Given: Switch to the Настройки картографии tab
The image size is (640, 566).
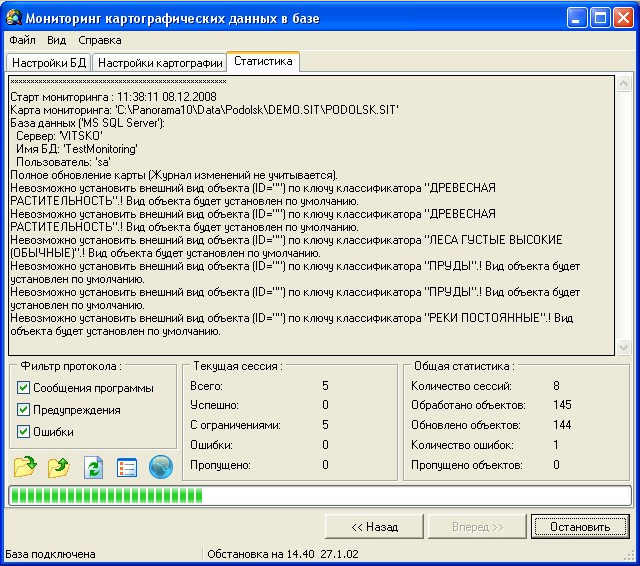Looking at the screenshot, I should 159,63.
